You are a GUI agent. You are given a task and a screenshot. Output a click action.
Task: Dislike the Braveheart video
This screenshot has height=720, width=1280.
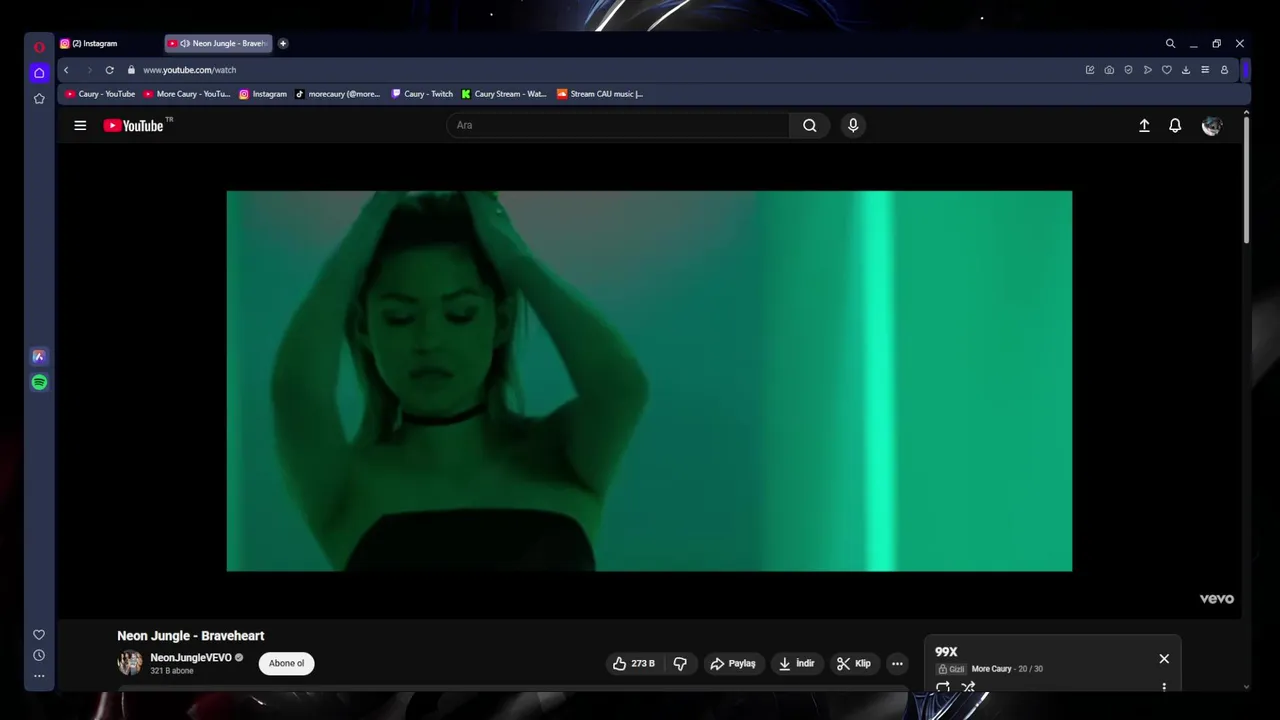click(x=680, y=663)
